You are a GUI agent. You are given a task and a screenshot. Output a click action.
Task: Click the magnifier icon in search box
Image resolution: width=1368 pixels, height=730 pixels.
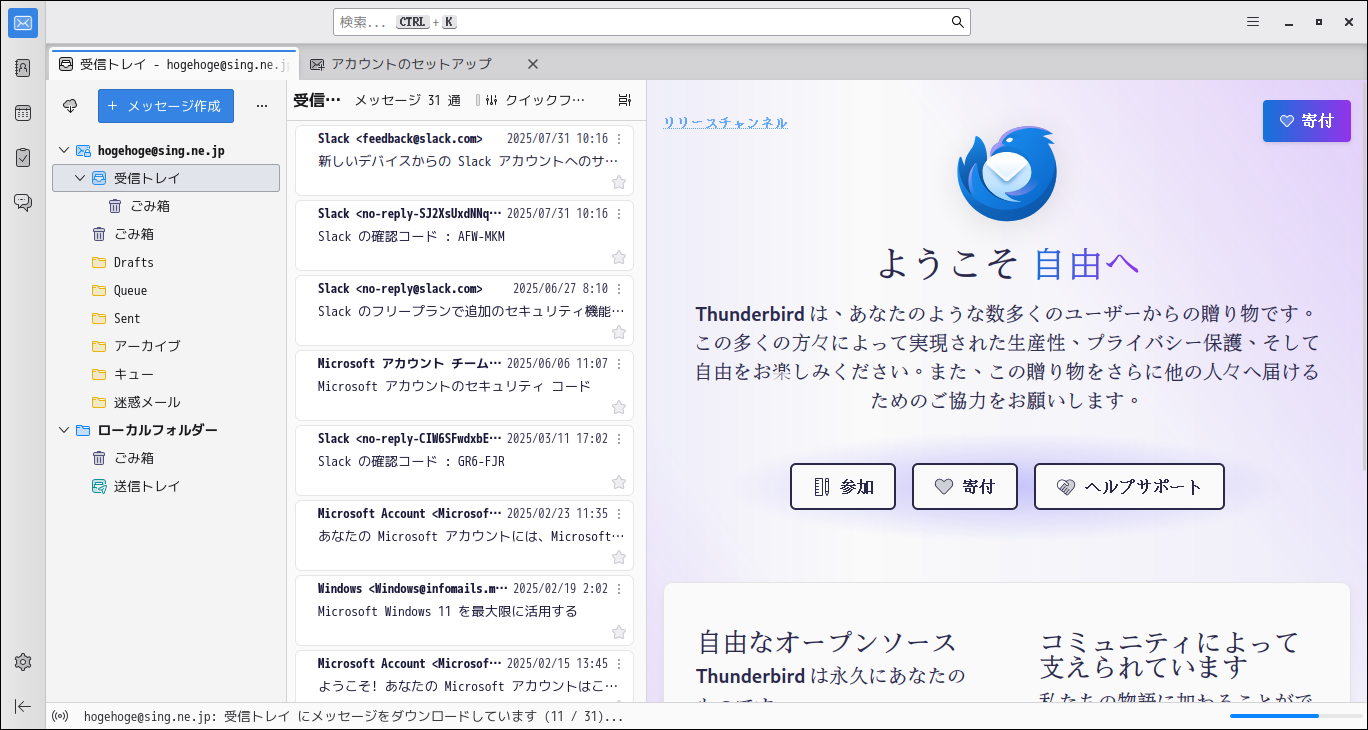click(x=957, y=22)
